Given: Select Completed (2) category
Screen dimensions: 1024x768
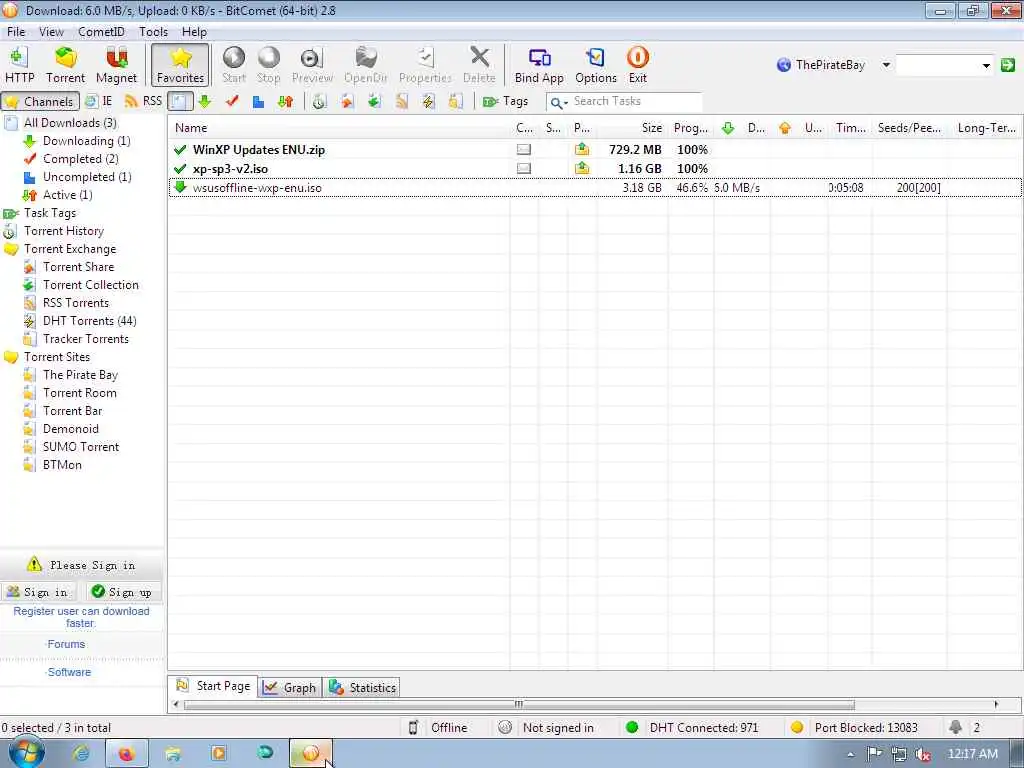Looking at the screenshot, I should (x=80, y=159).
